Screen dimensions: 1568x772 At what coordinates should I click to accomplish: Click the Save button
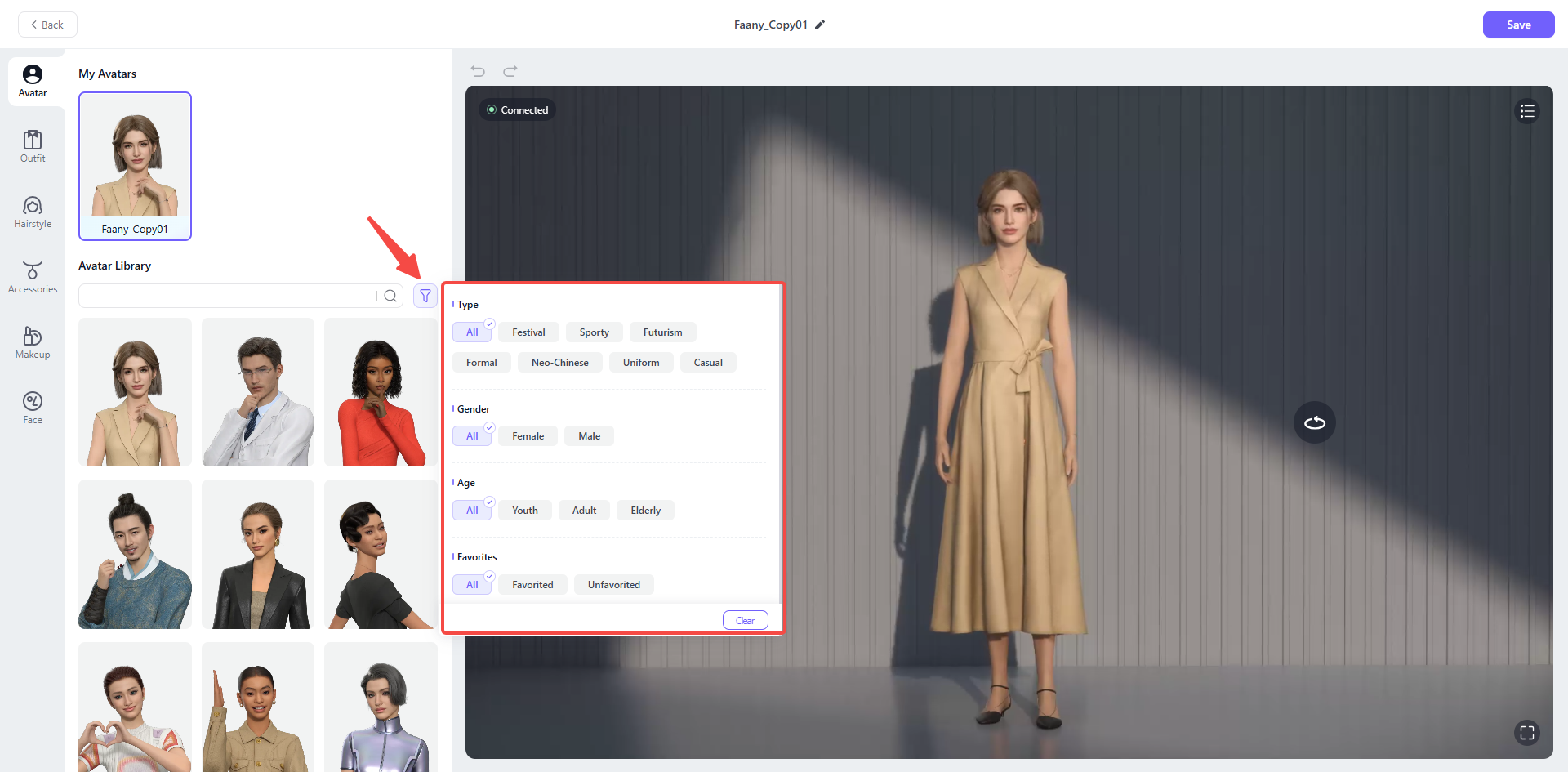1518,25
